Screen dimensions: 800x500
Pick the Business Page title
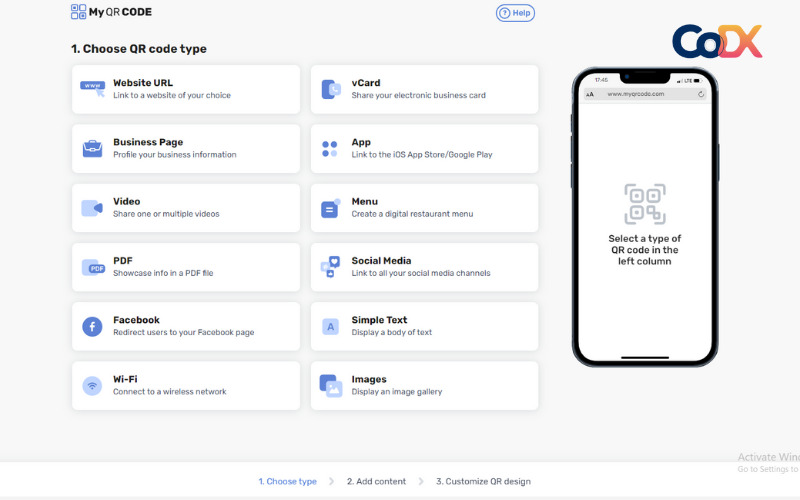(x=148, y=142)
